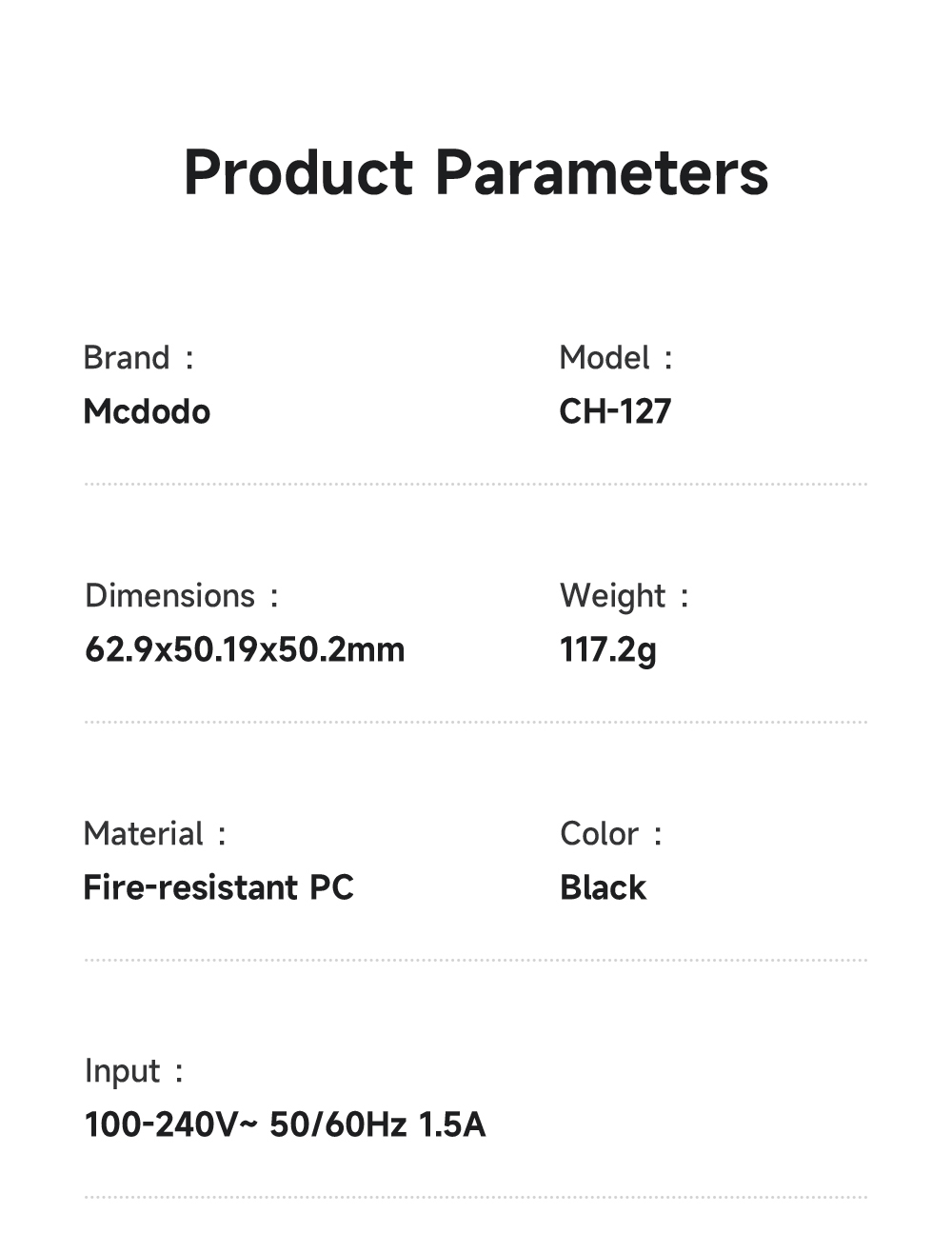
Task: Select the Fire-resistant PC material text
Action: [x=218, y=887]
